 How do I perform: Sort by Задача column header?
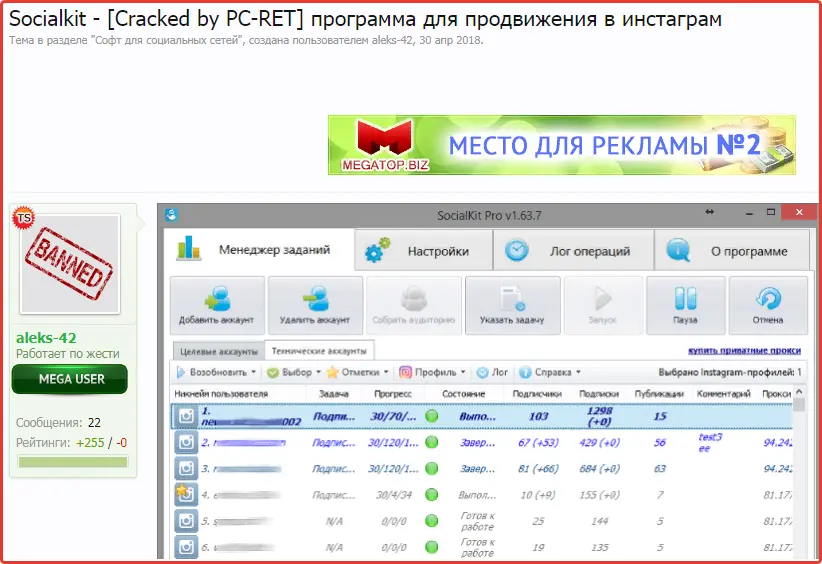(334, 394)
